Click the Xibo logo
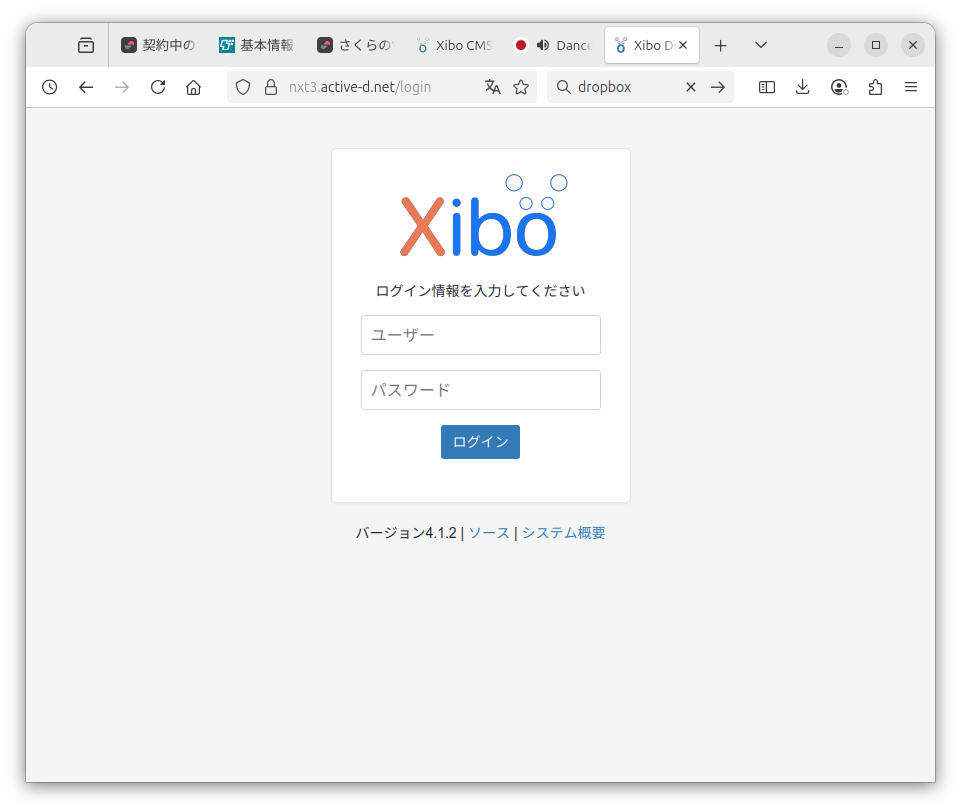961x811 pixels. coord(484,215)
